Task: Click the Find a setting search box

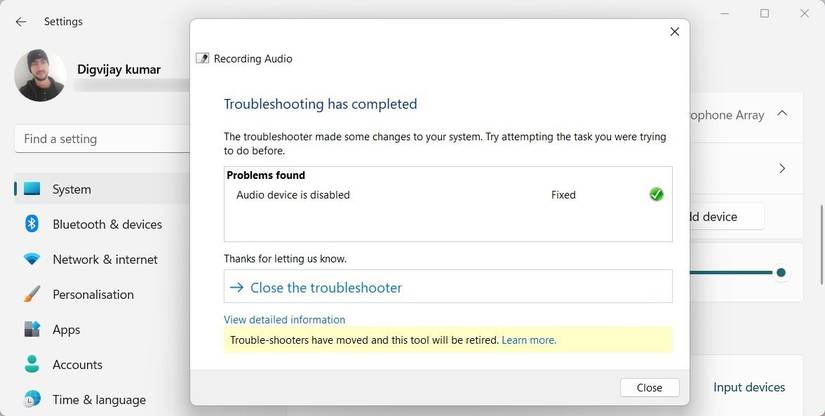Action: tap(100, 139)
